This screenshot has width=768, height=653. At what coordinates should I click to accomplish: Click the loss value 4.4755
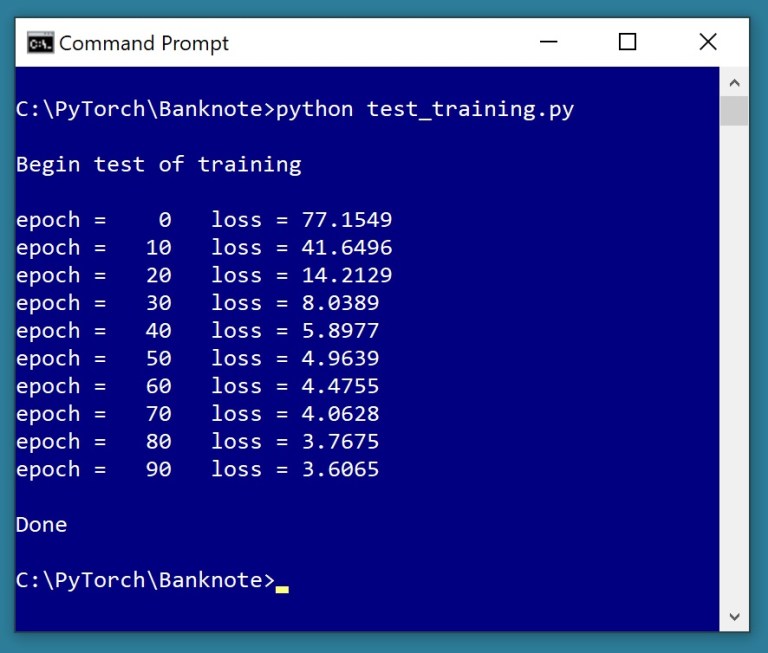coord(340,386)
